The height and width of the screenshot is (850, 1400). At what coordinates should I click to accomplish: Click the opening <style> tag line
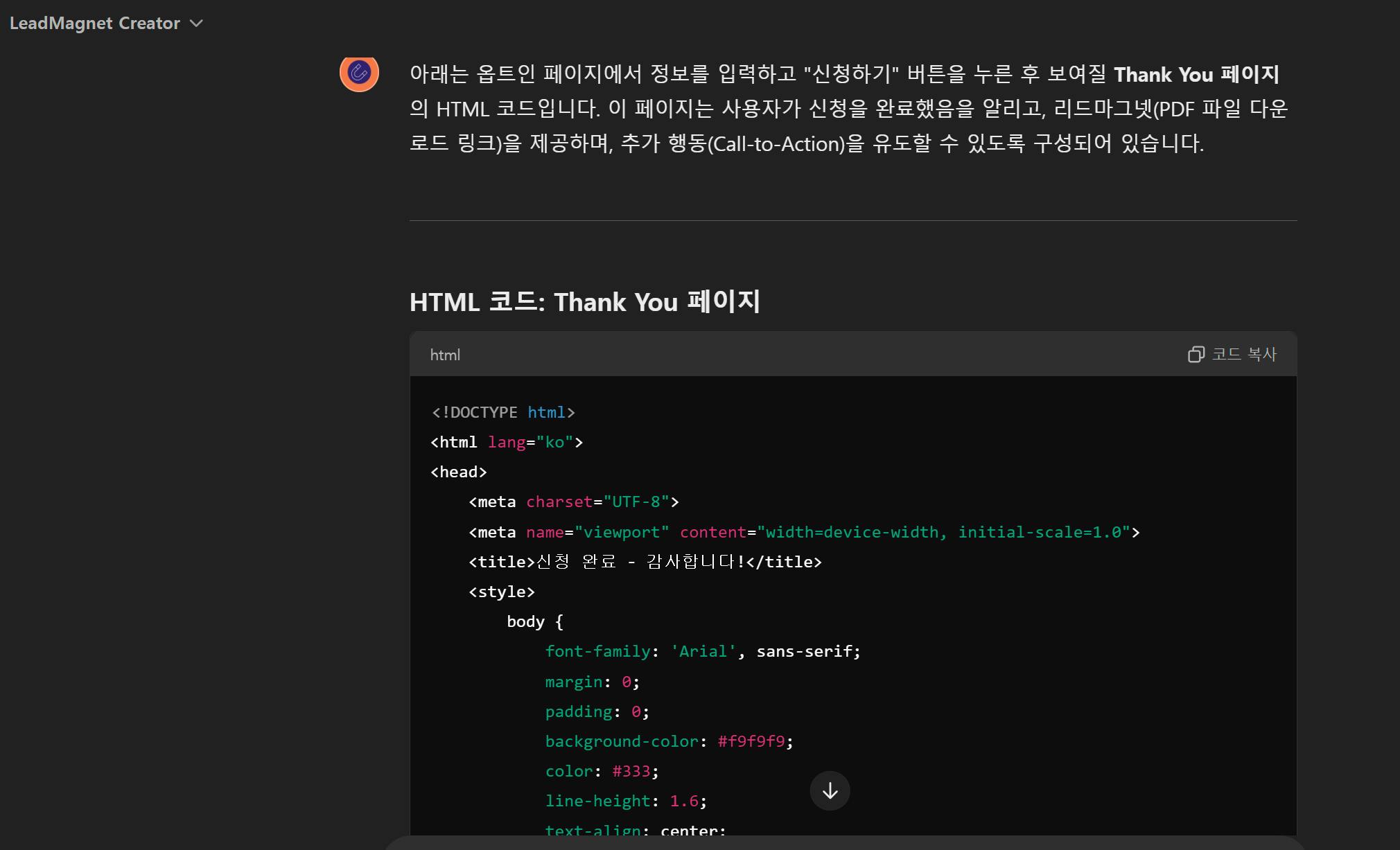click(502, 592)
